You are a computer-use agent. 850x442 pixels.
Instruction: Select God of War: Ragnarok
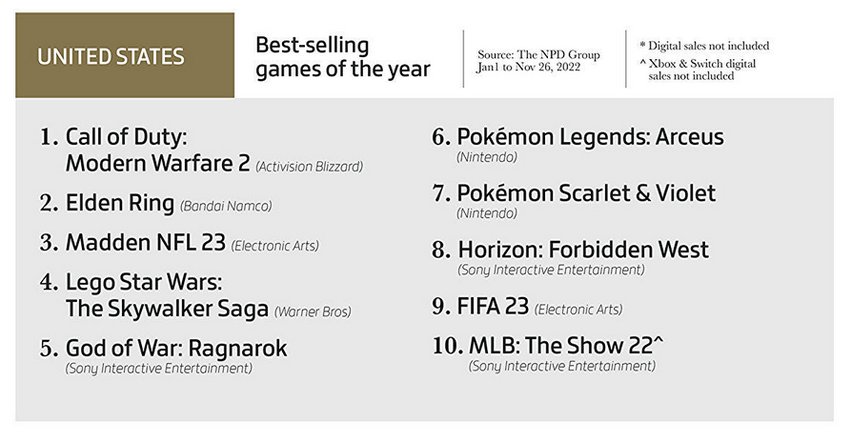tap(177, 348)
